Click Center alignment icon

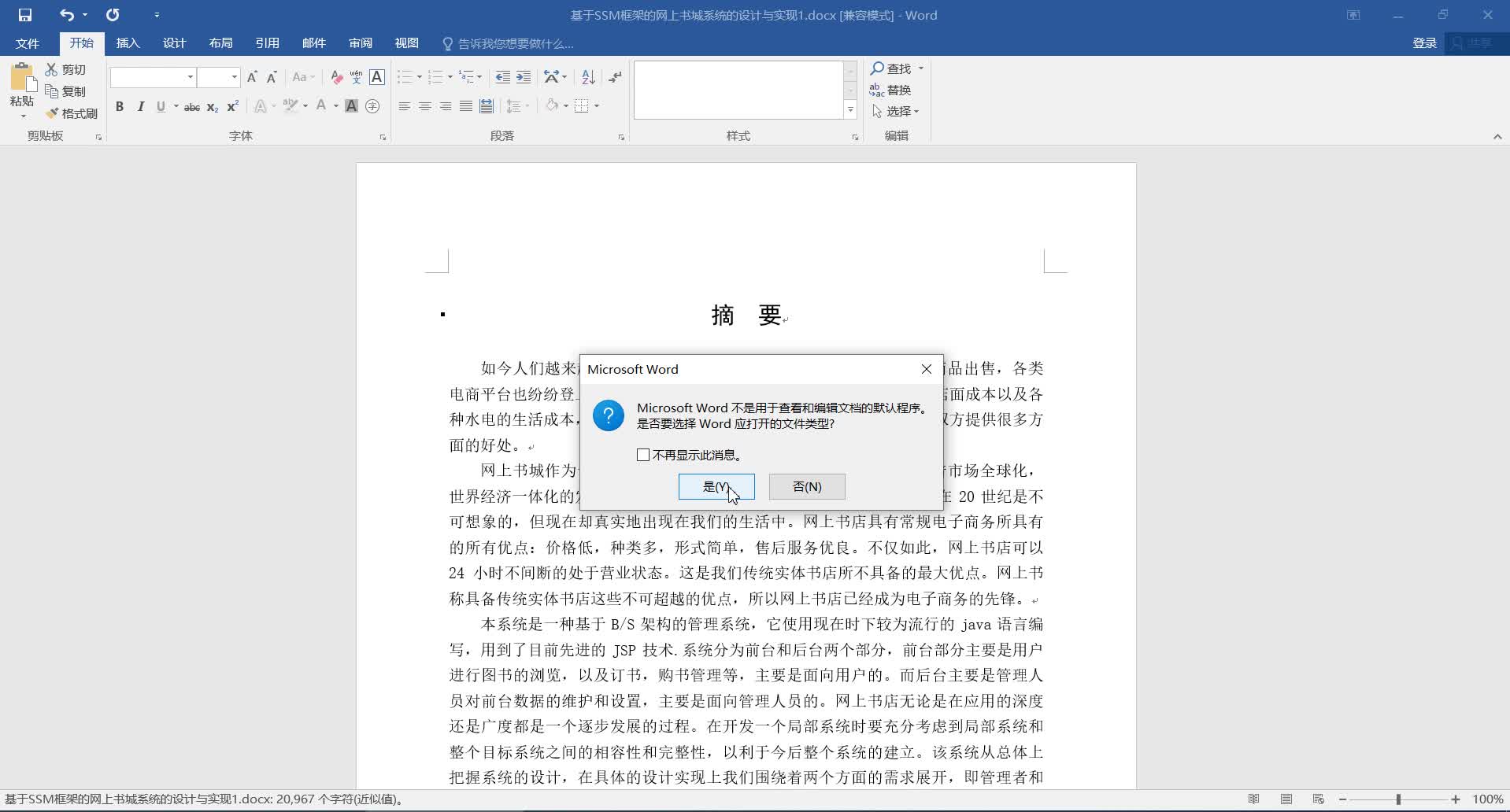tap(424, 106)
